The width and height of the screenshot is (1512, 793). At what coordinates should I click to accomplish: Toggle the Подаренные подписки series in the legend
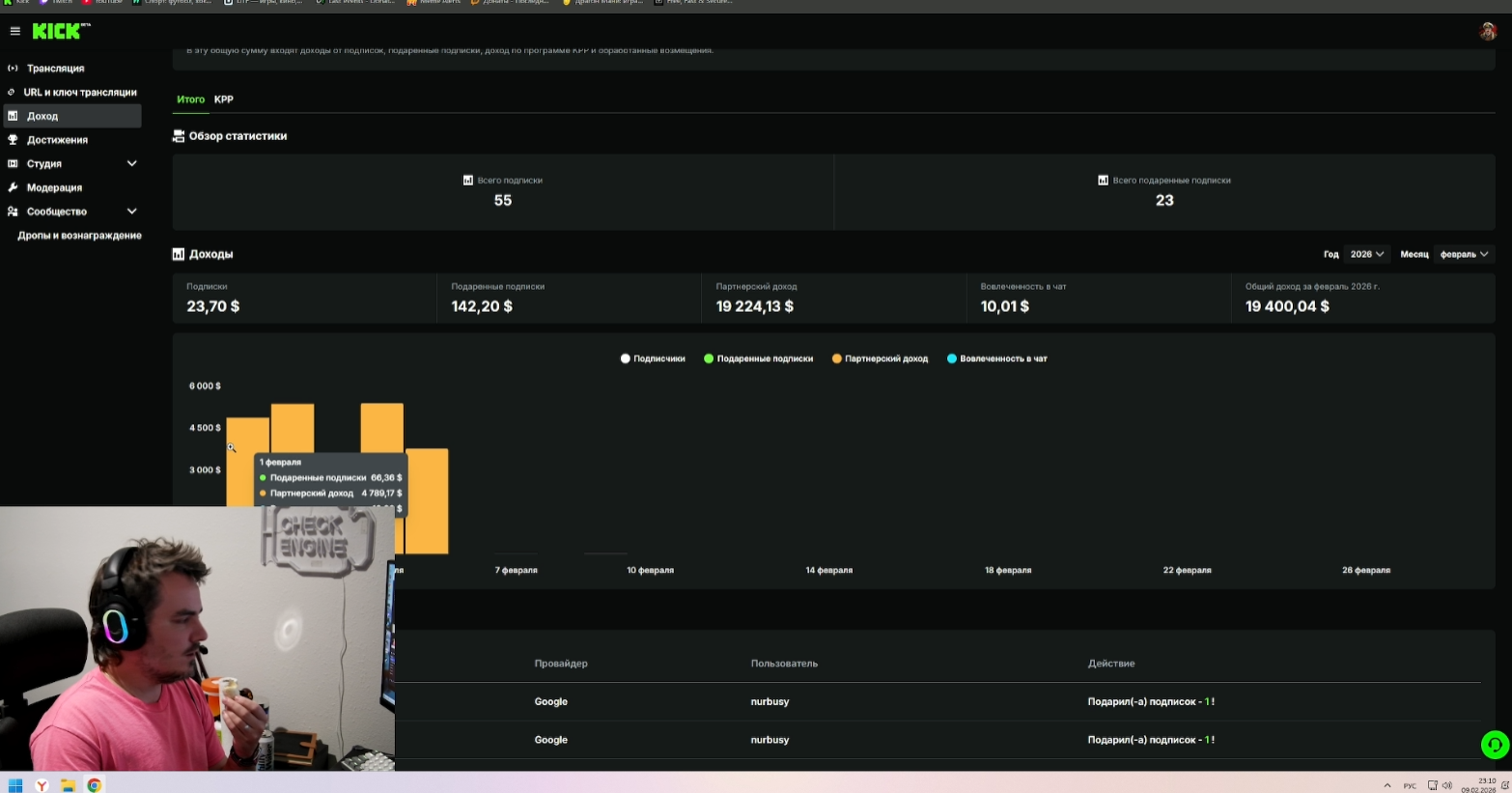click(758, 358)
